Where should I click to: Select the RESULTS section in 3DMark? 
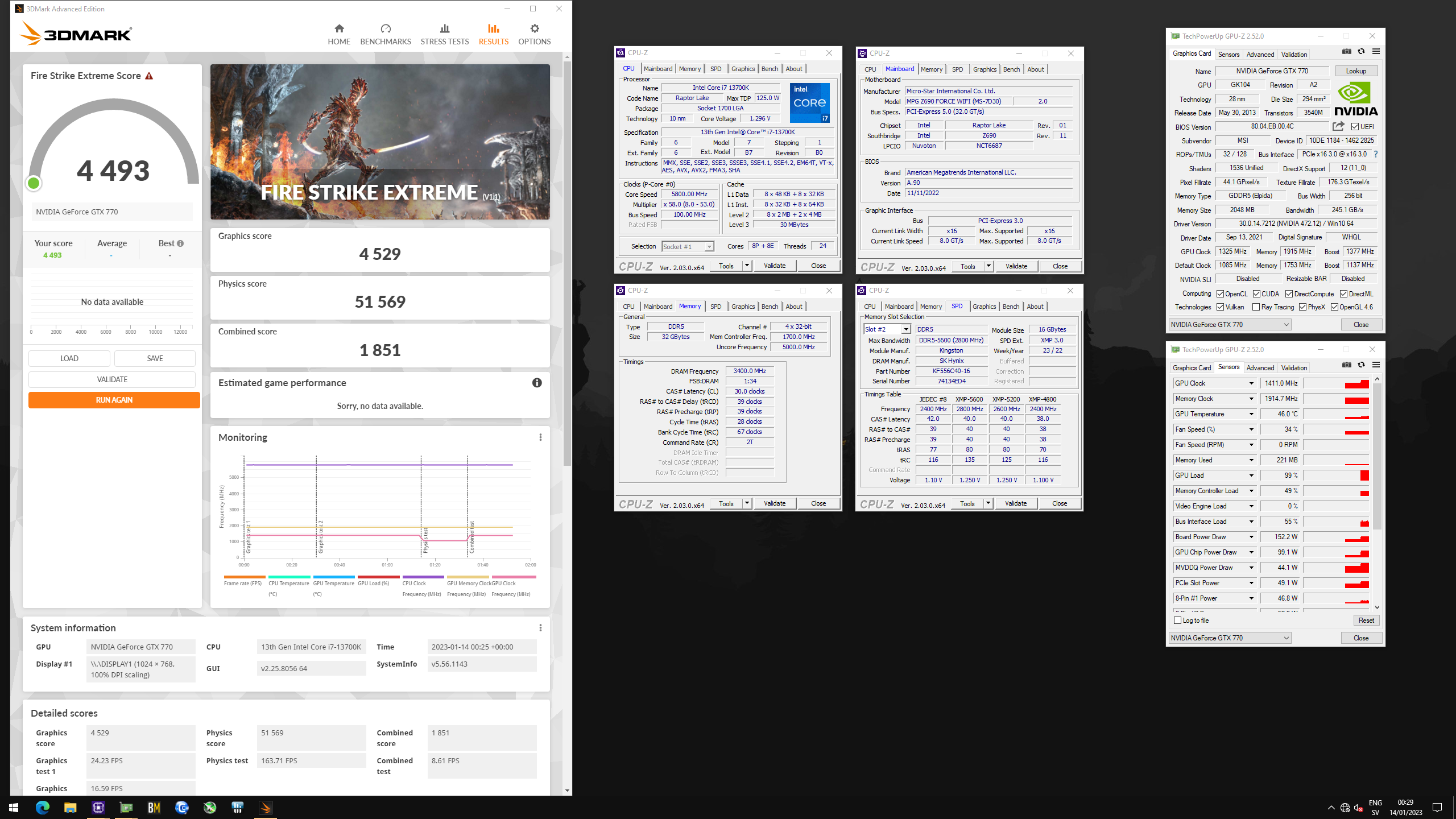(494, 34)
